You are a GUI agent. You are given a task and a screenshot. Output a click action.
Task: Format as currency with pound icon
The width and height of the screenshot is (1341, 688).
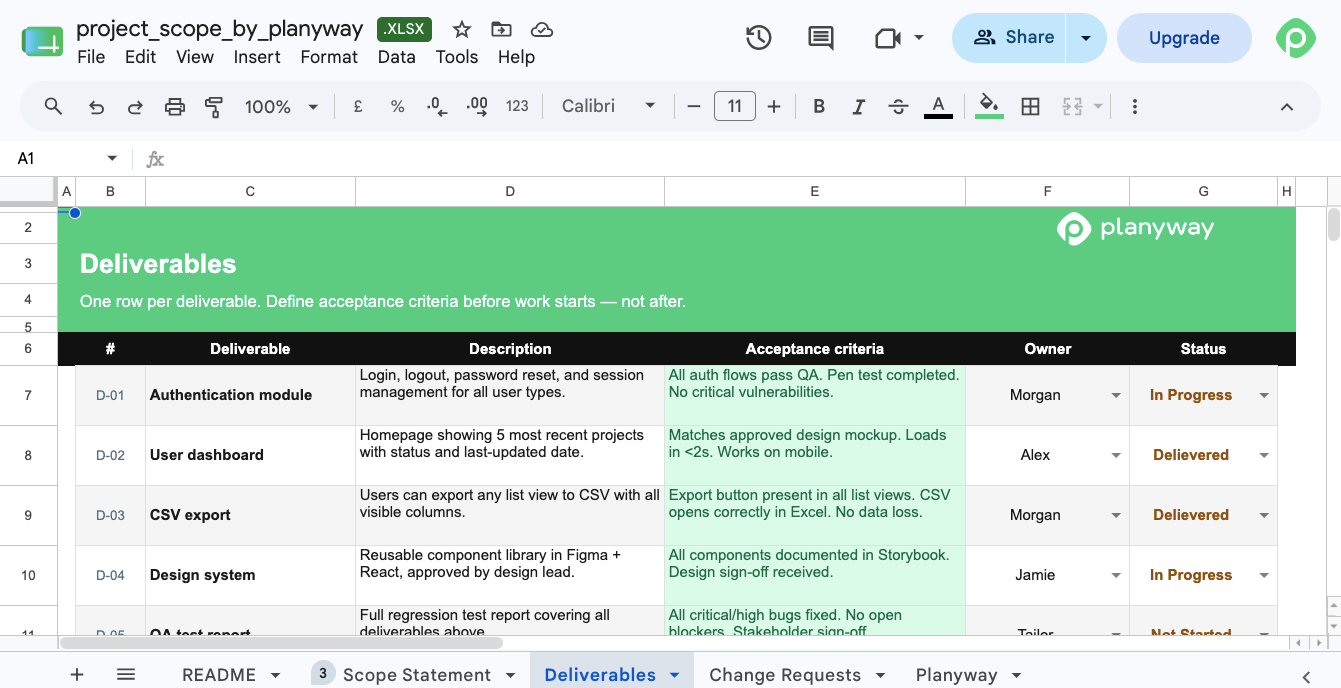[x=358, y=106]
